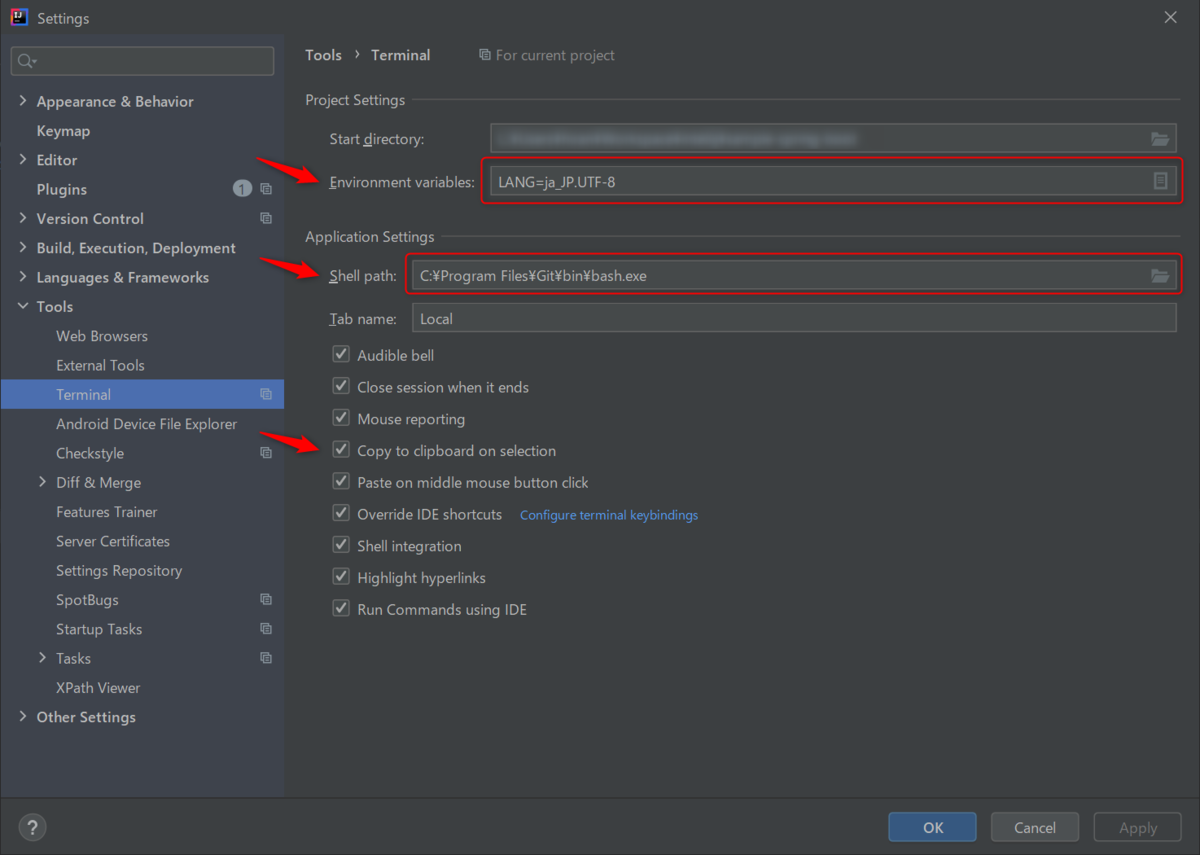This screenshot has width=1200, height=855.
Task: Click Tools breadcrumb in header
Action: (324, 55)
